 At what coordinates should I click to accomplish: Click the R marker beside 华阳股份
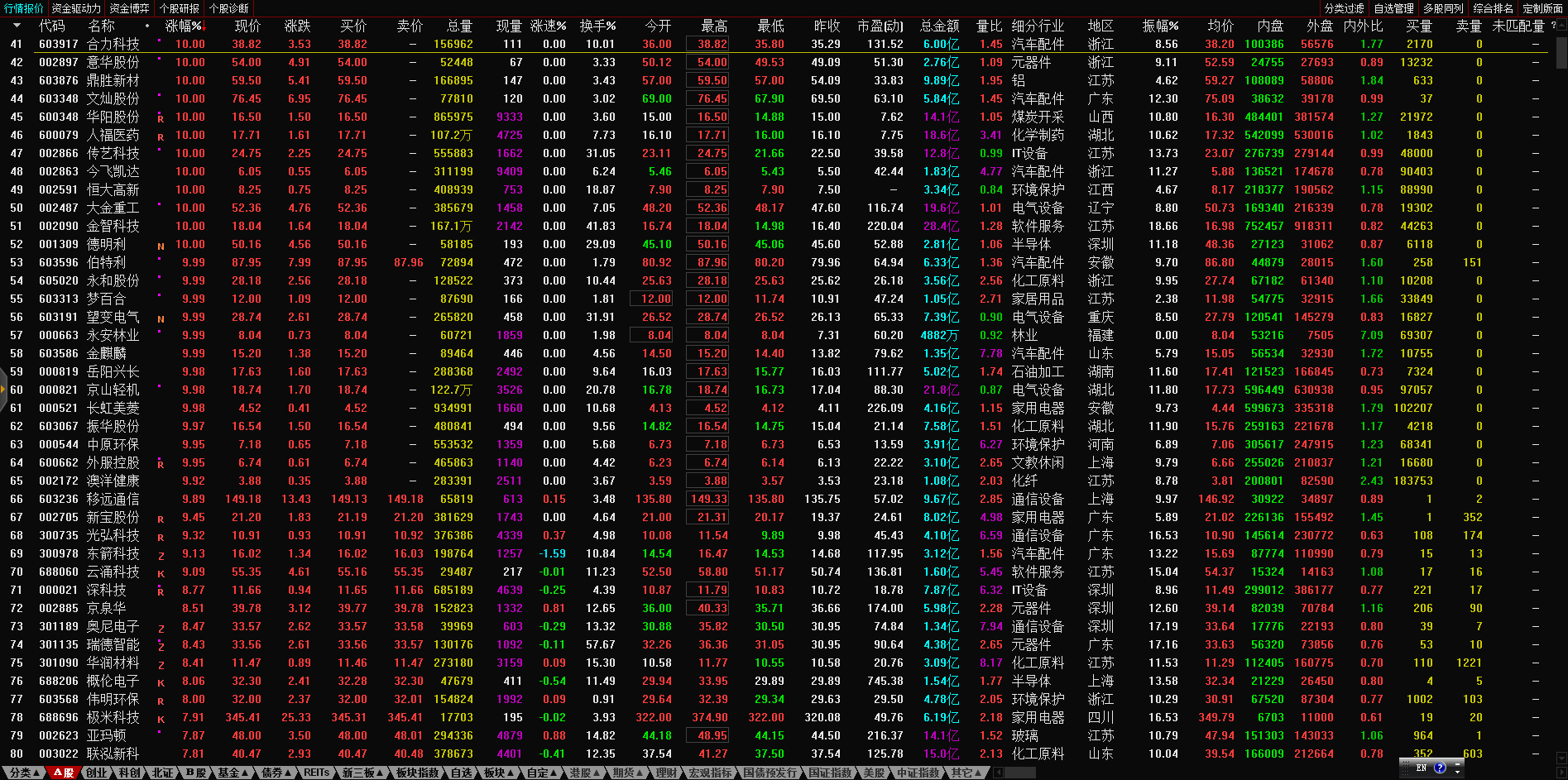[161, 118]
